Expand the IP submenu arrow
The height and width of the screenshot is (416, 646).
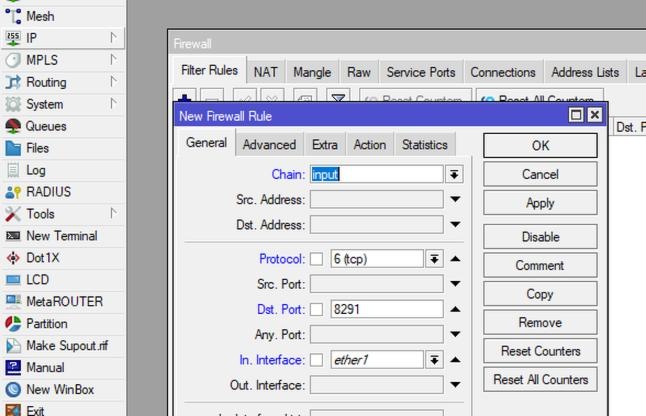click(113, 38)
